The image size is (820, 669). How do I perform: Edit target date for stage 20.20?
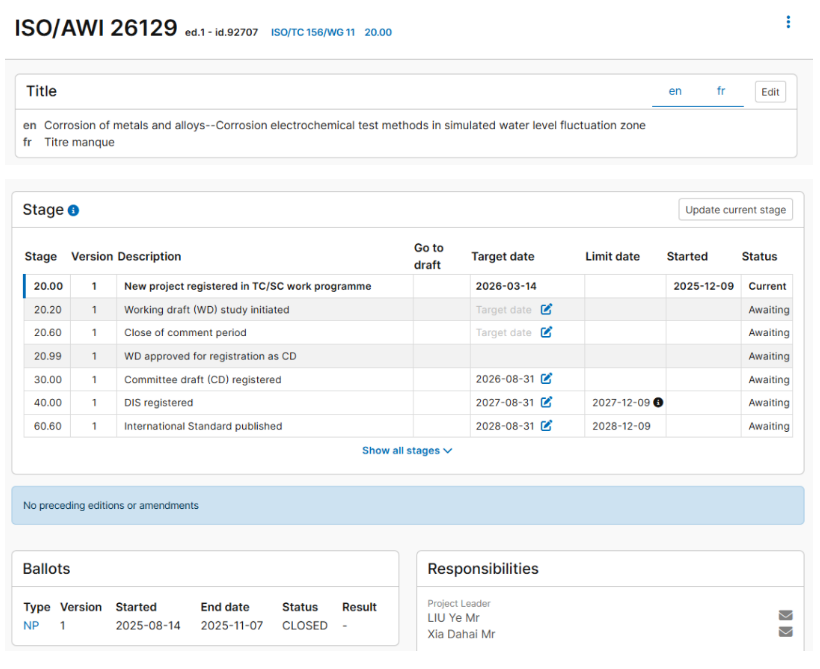(546, 310)
